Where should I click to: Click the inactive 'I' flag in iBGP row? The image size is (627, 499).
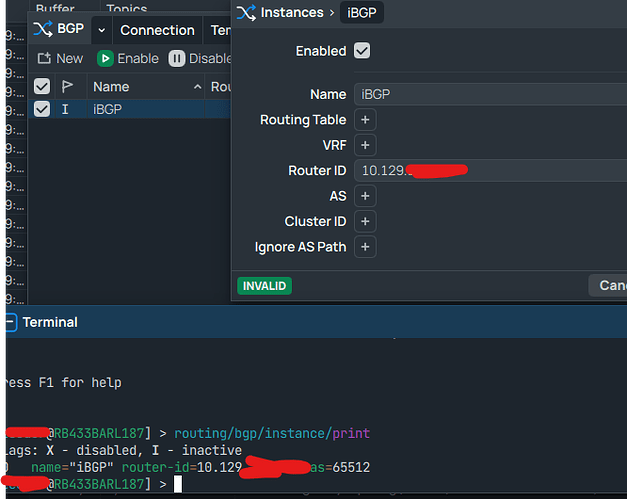pos(65,109)
